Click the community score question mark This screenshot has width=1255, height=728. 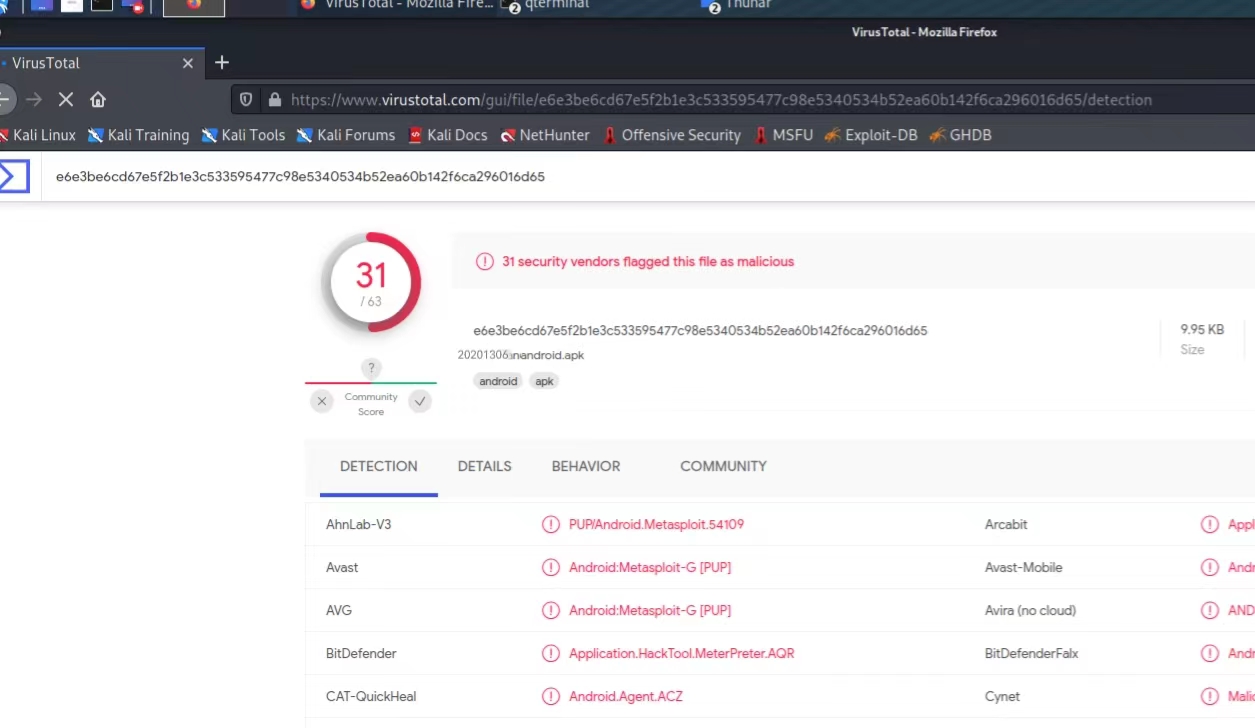(x=371, y=368)
